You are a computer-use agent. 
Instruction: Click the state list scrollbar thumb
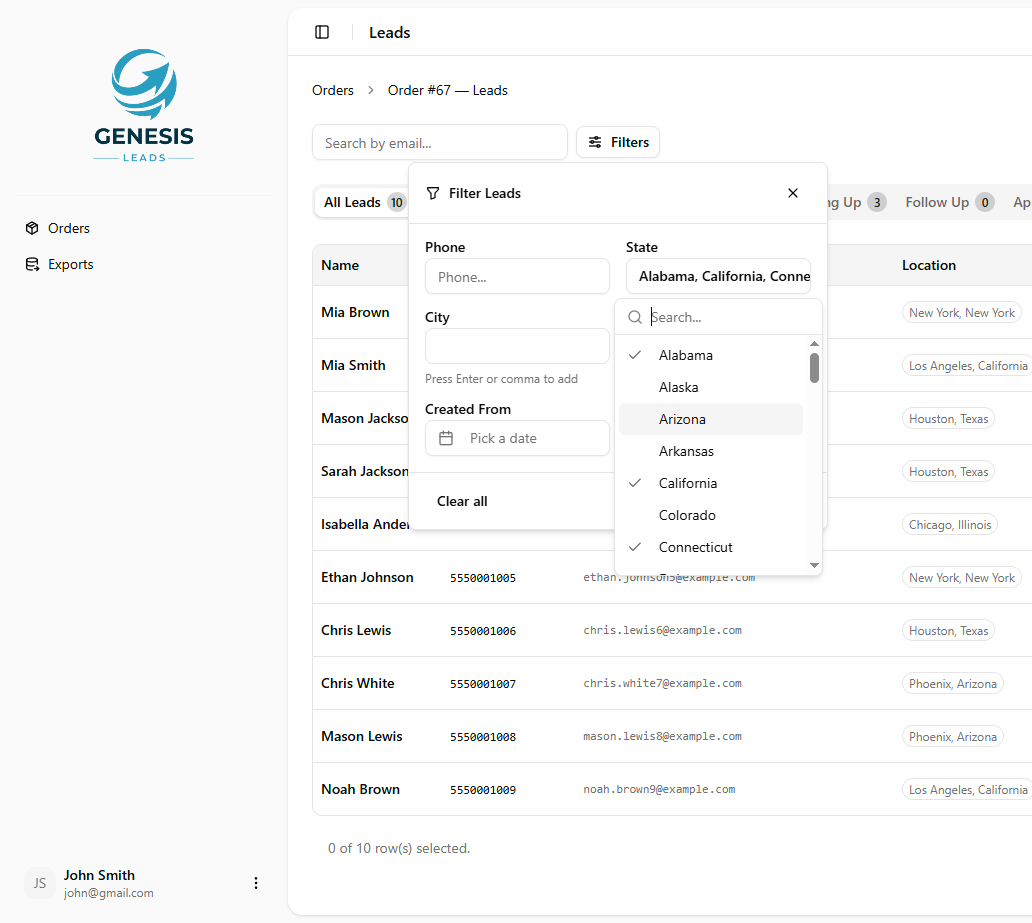pyautogui.click(x=814, y=368)
